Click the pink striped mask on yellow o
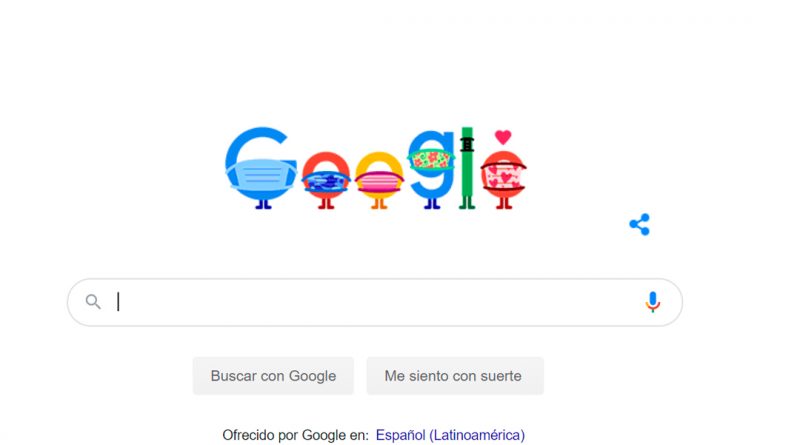This screenshot has width=800, height=445. point(379,181)
